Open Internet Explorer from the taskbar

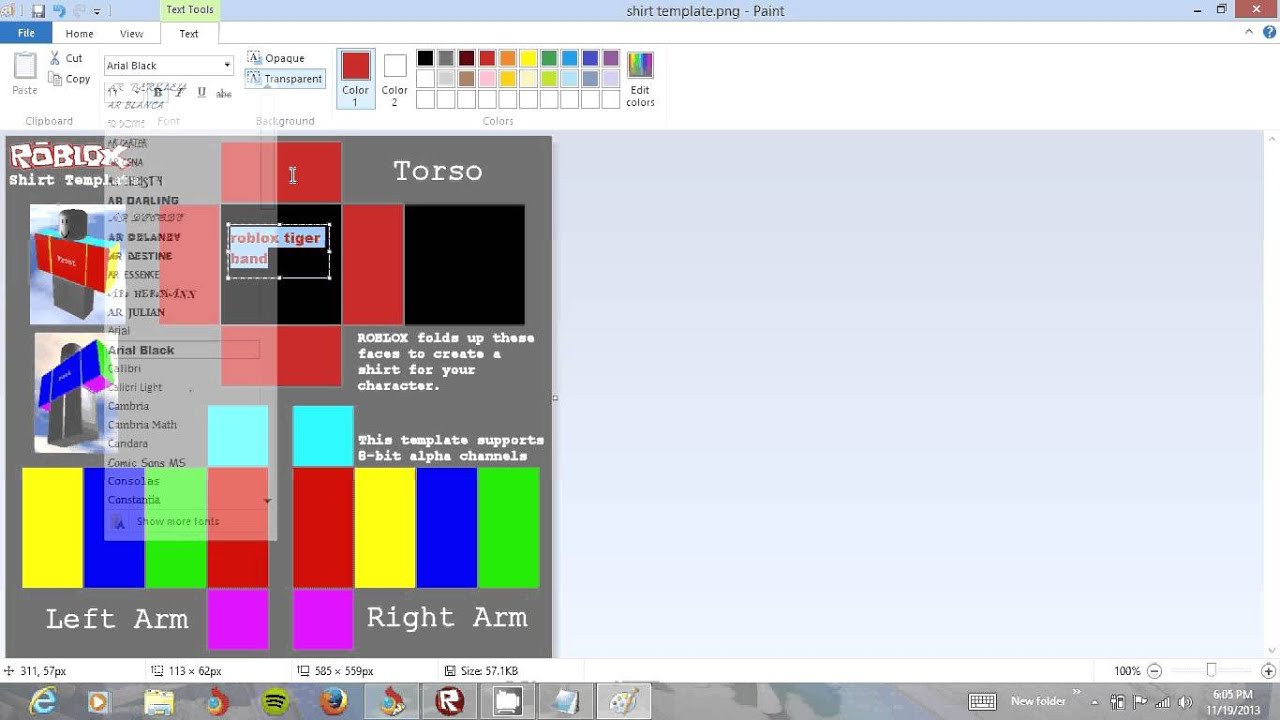tap(43, 702)
